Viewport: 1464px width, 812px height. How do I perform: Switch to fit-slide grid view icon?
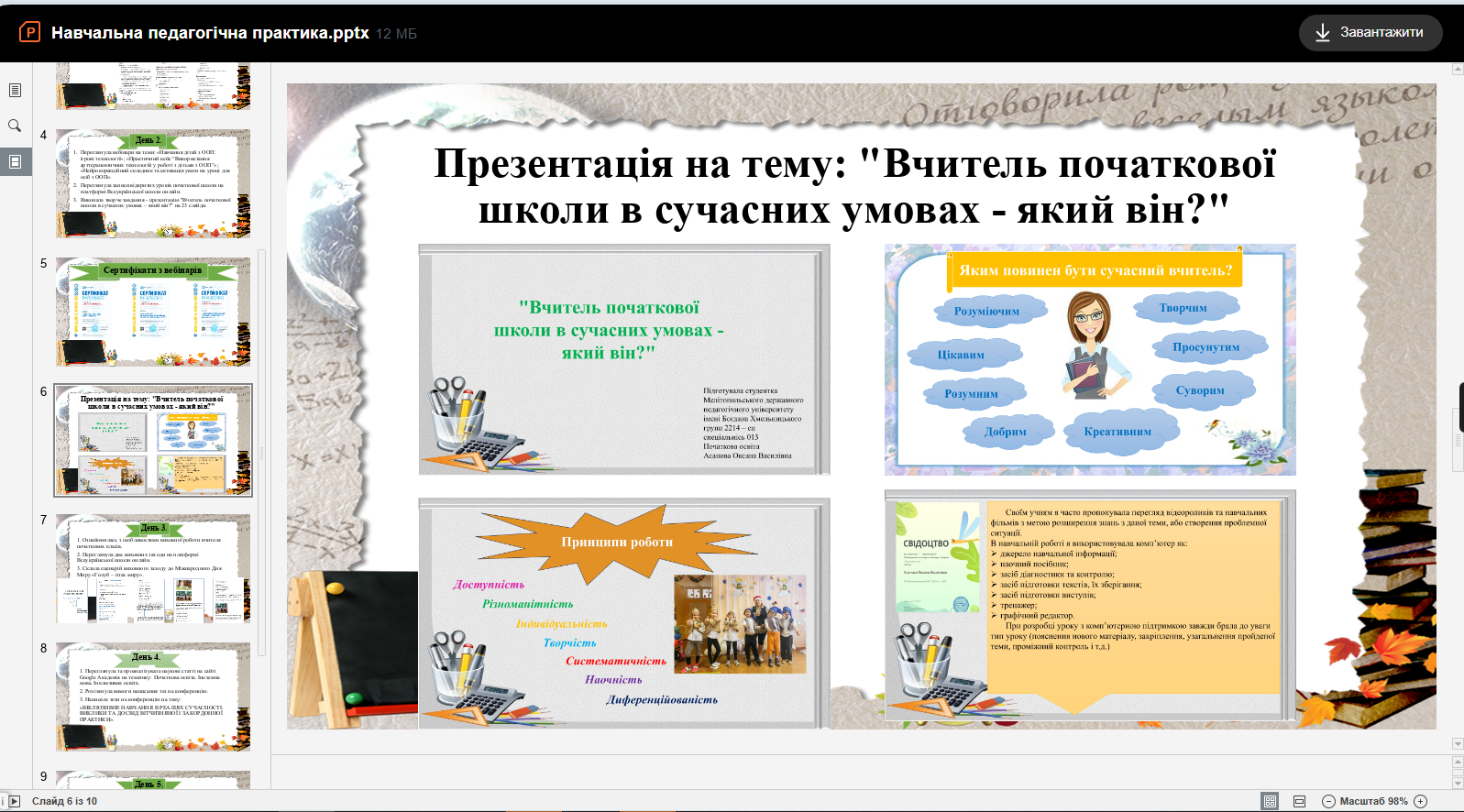[x=1270, y=801]
